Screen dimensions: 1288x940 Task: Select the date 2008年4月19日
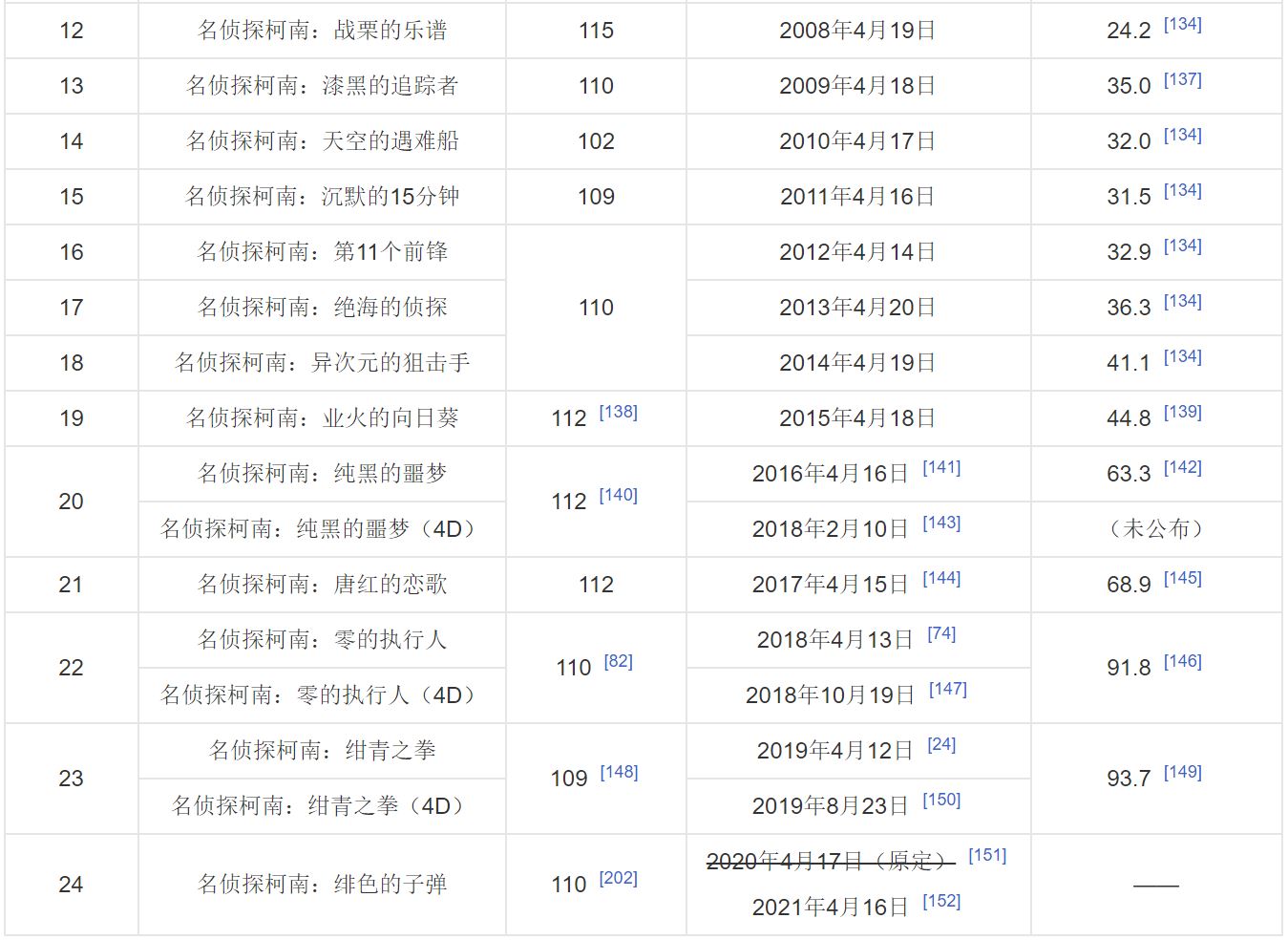857,31
